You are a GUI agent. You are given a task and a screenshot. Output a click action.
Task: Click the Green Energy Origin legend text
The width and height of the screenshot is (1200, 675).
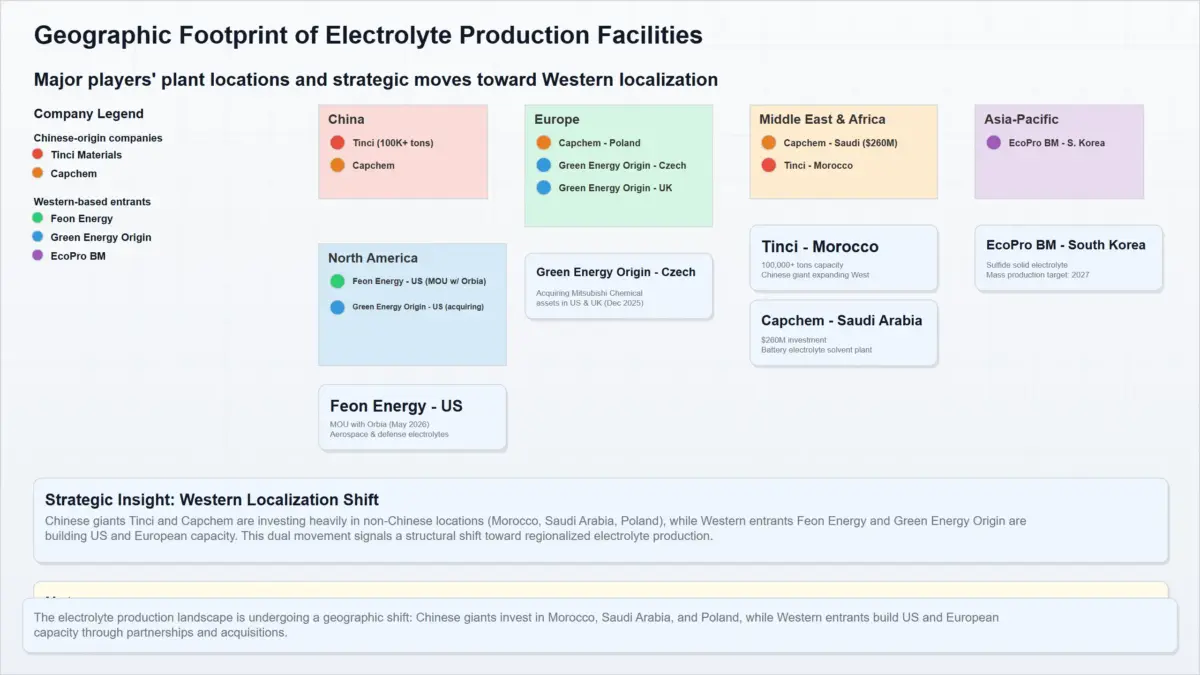tap(101, 238)
